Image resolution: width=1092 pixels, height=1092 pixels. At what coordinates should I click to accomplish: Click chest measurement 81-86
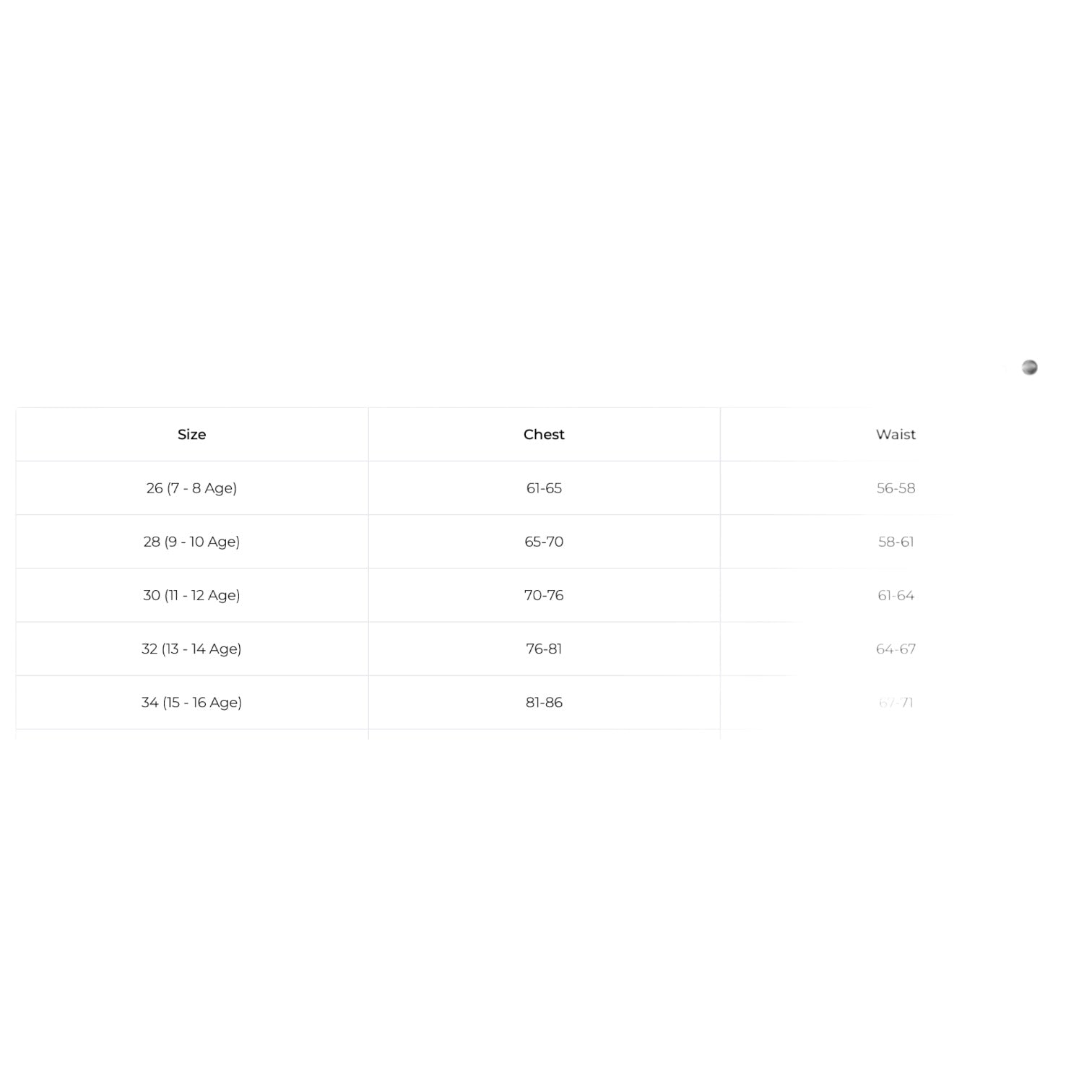coord(544,702)
